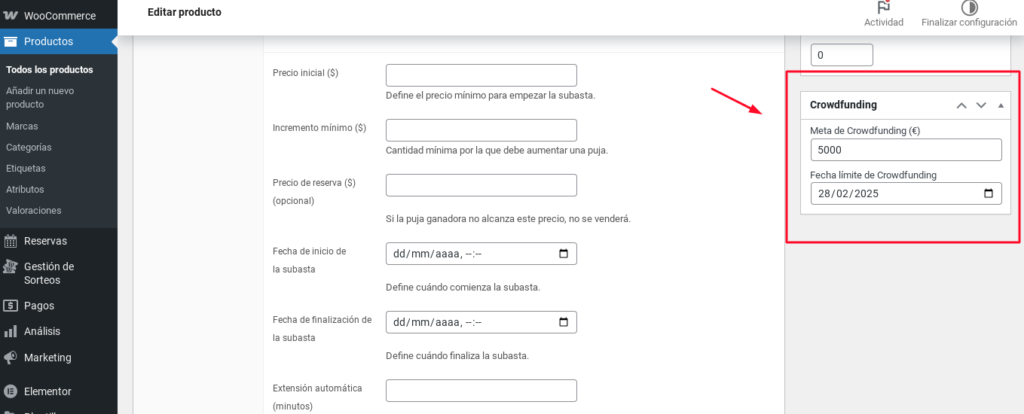The width and height of the screenshot is (1024, 414).
Task: Go to Todos los productos
Action: (x=50, y=70)
